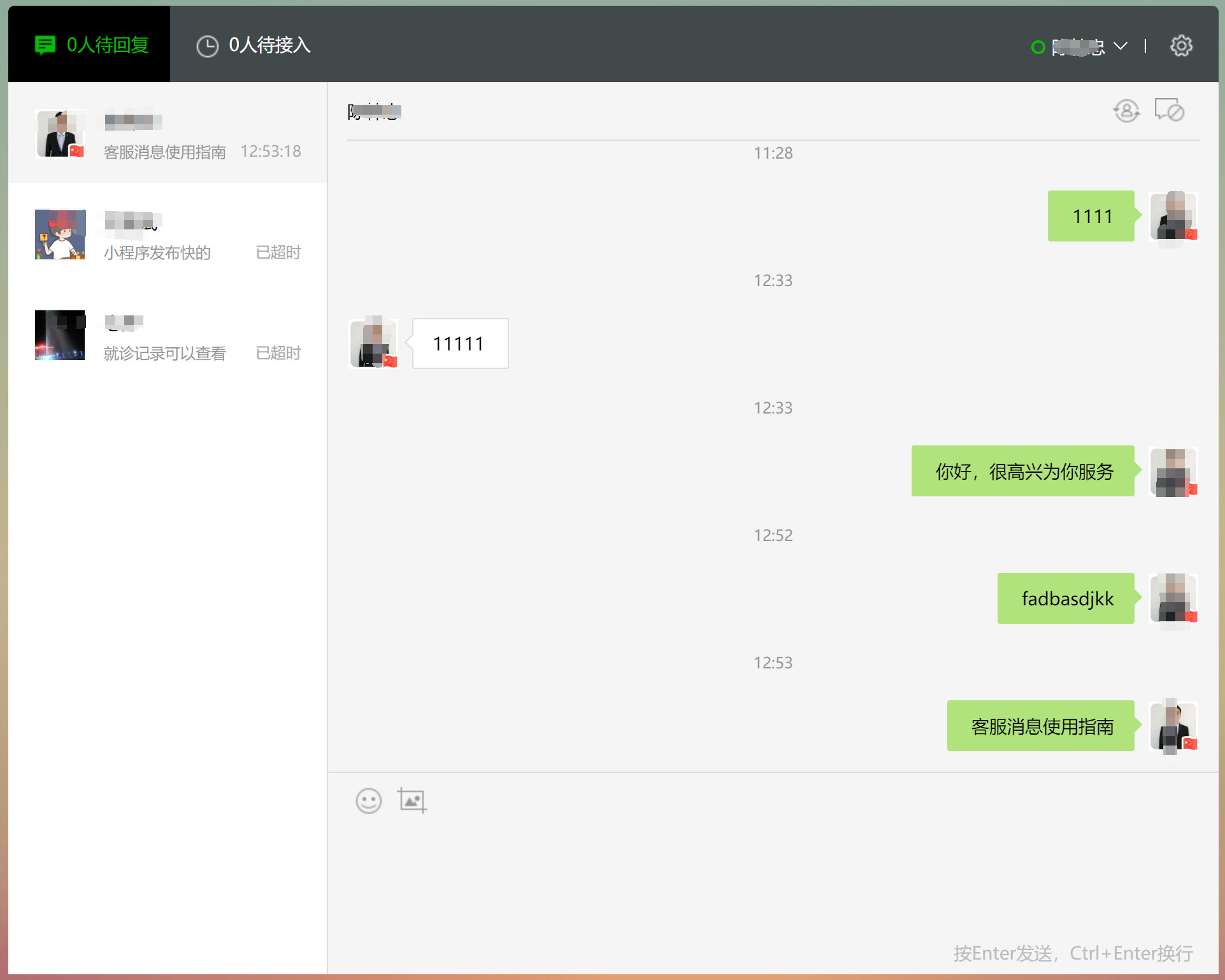Click the customer avatar beside 11111

[374, 344]
